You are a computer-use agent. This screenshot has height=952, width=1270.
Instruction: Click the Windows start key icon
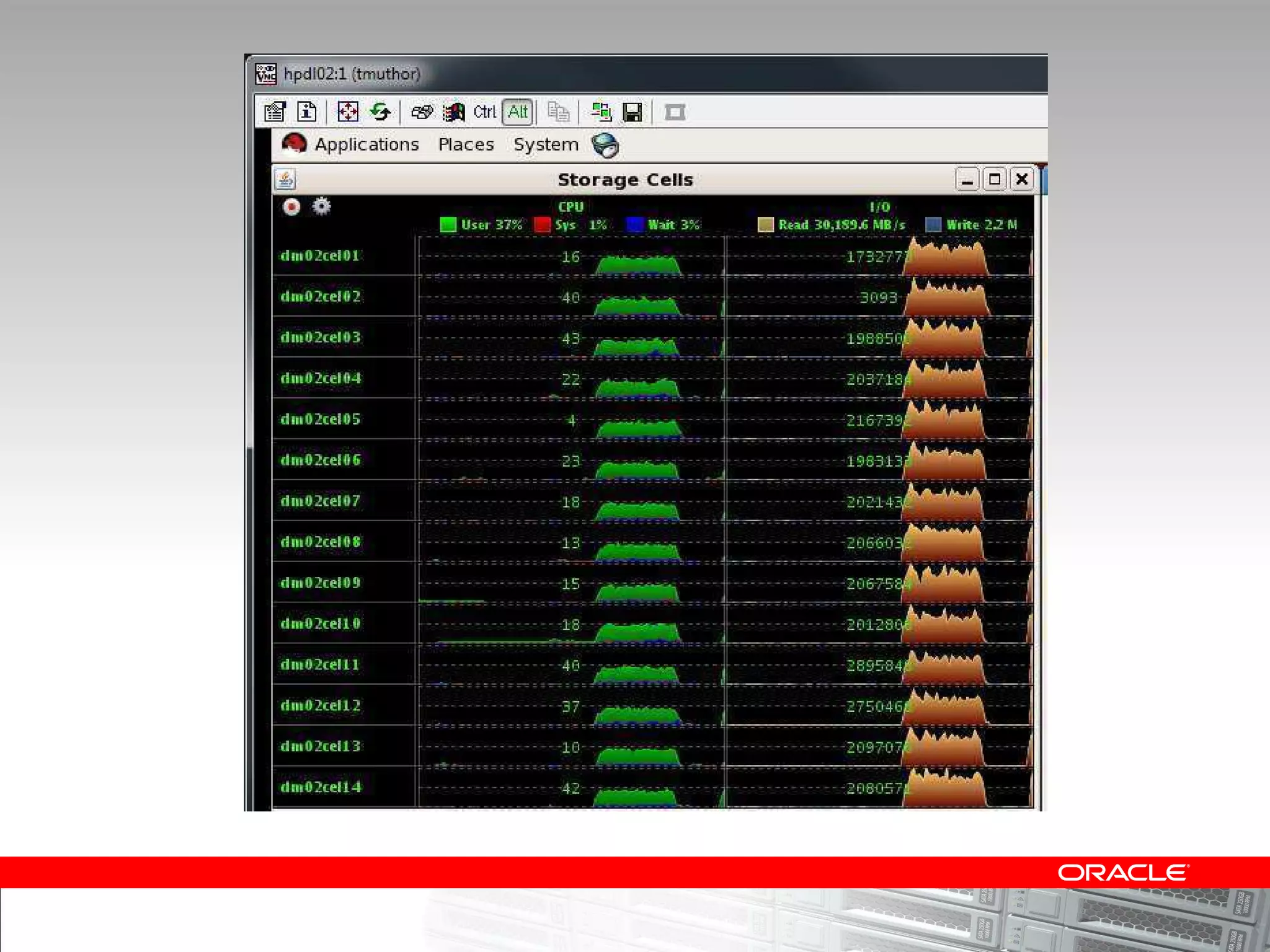(454, 112)
